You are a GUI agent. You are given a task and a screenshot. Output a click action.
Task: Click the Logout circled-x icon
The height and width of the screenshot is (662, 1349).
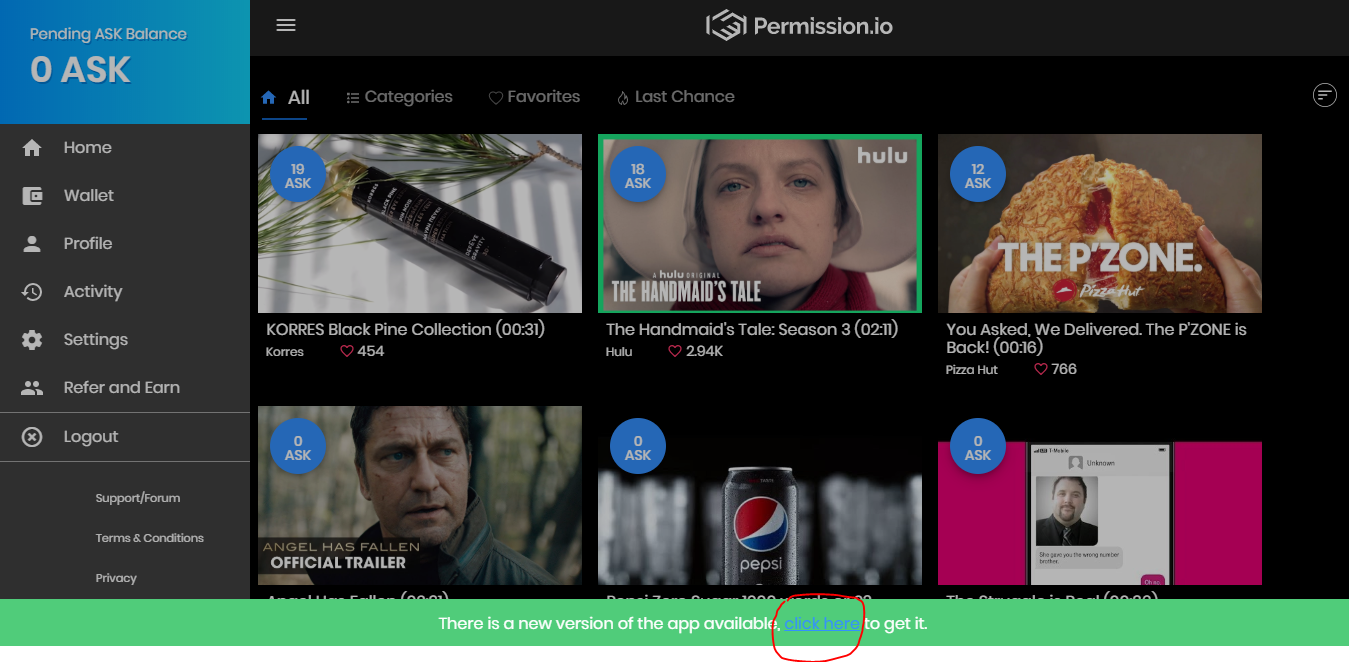click(32, 437)
